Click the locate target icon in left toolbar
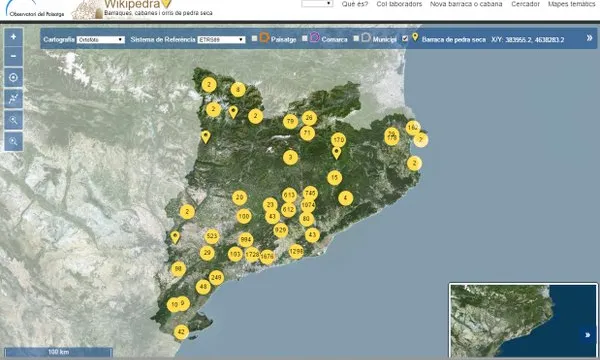Image resolution: width=600 pixels, height=360 pixels. [13, 78]
